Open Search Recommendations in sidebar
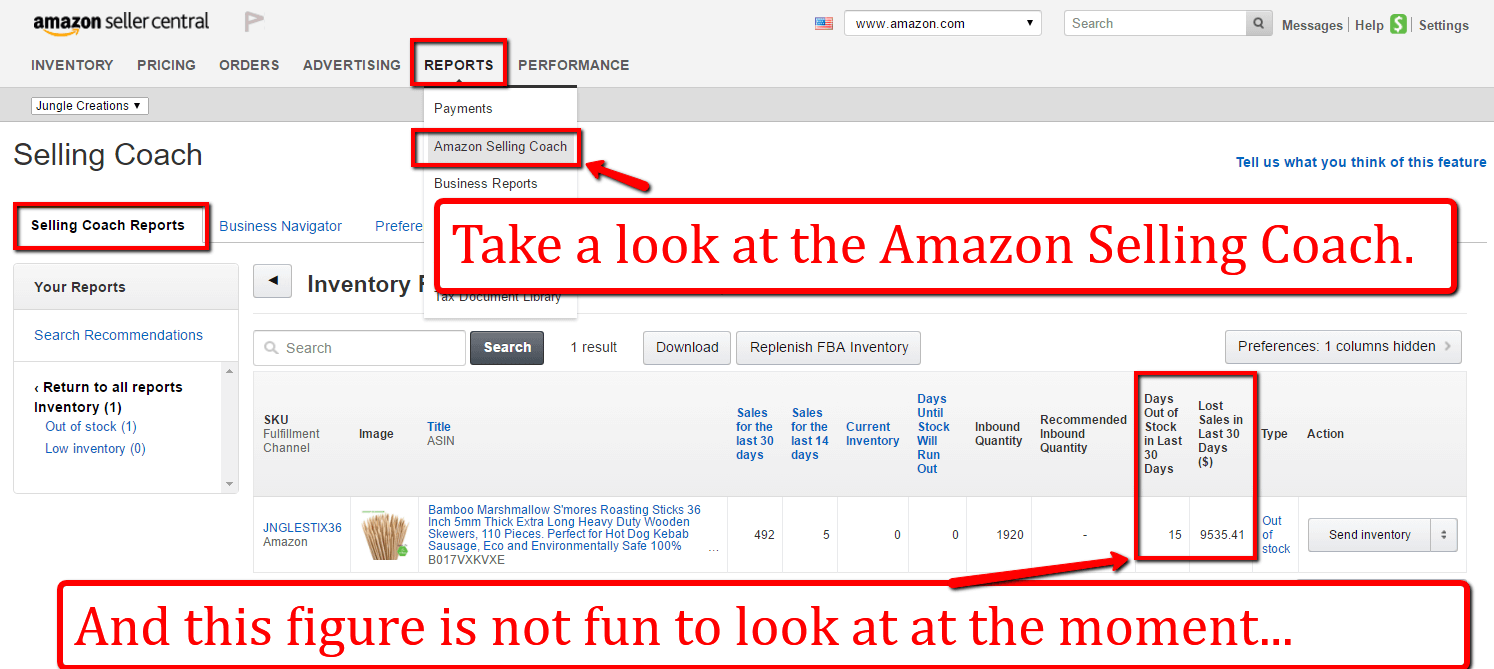Screen dimensions: 1494x669 (118, 335)
